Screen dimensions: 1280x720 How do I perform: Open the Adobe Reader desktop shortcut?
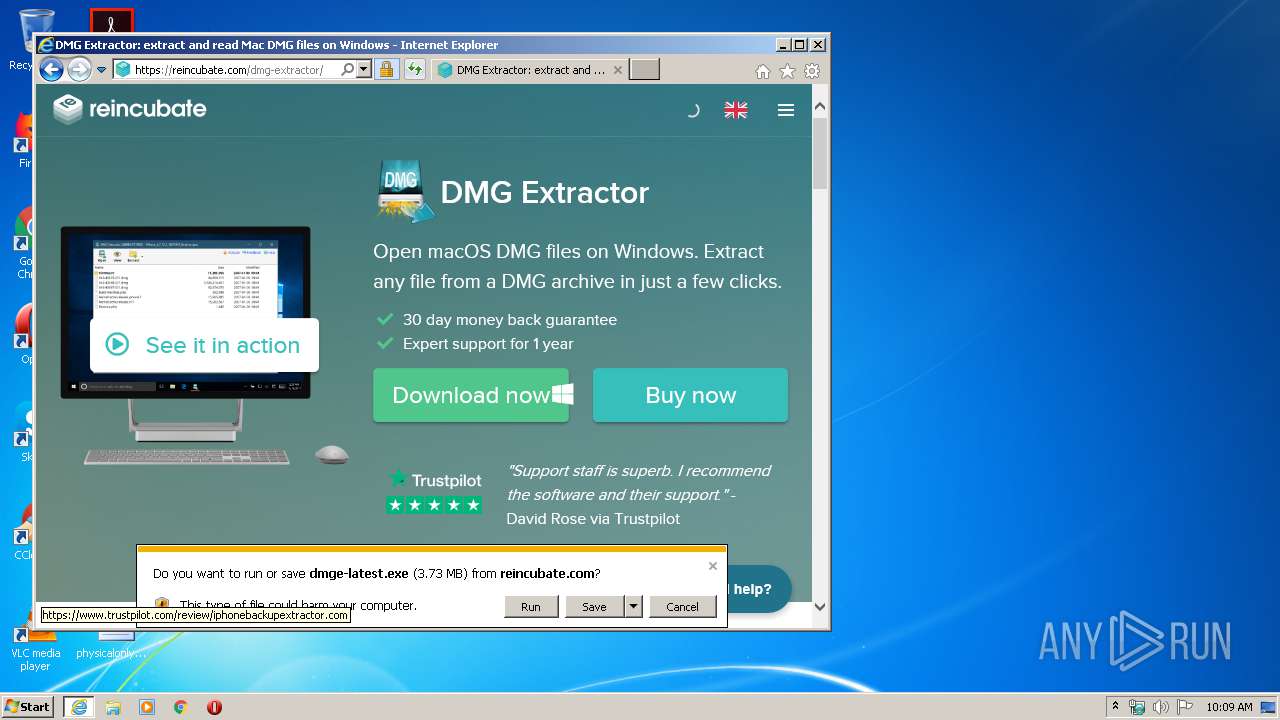pyautogui.click(x=112, y=20)
